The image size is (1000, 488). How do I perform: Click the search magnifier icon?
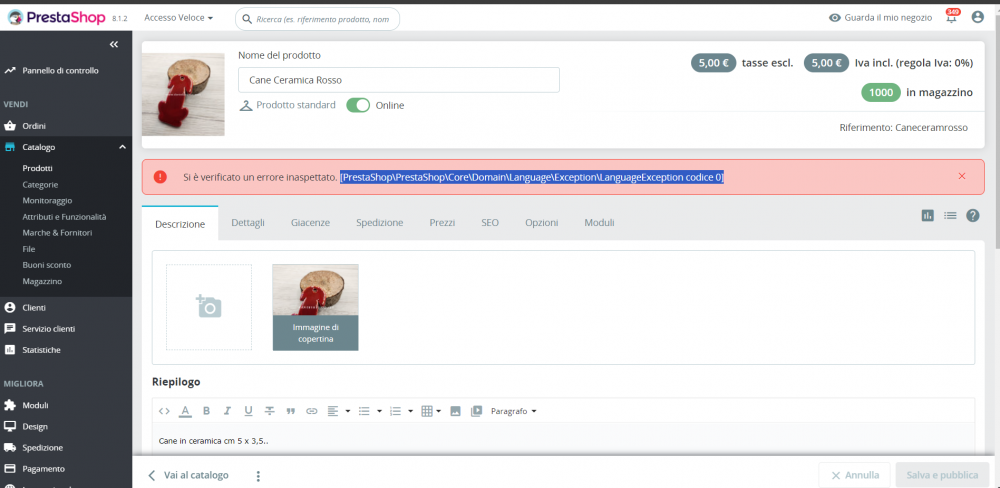pos(247,19)
